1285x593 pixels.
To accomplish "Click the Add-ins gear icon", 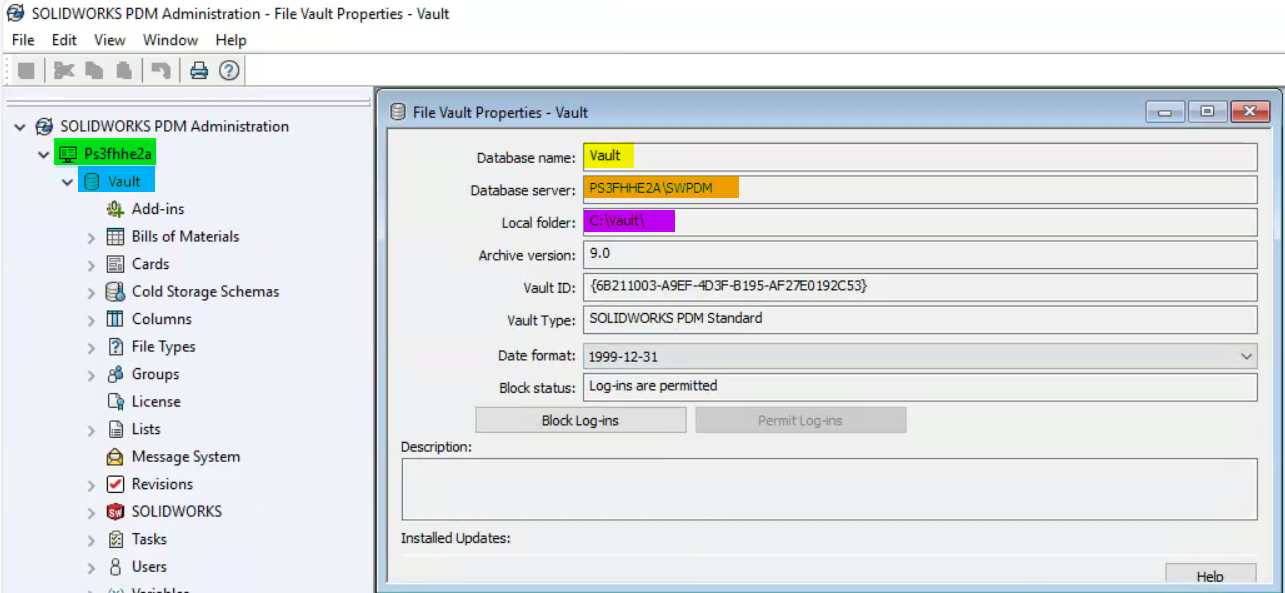I will point(115,209).
